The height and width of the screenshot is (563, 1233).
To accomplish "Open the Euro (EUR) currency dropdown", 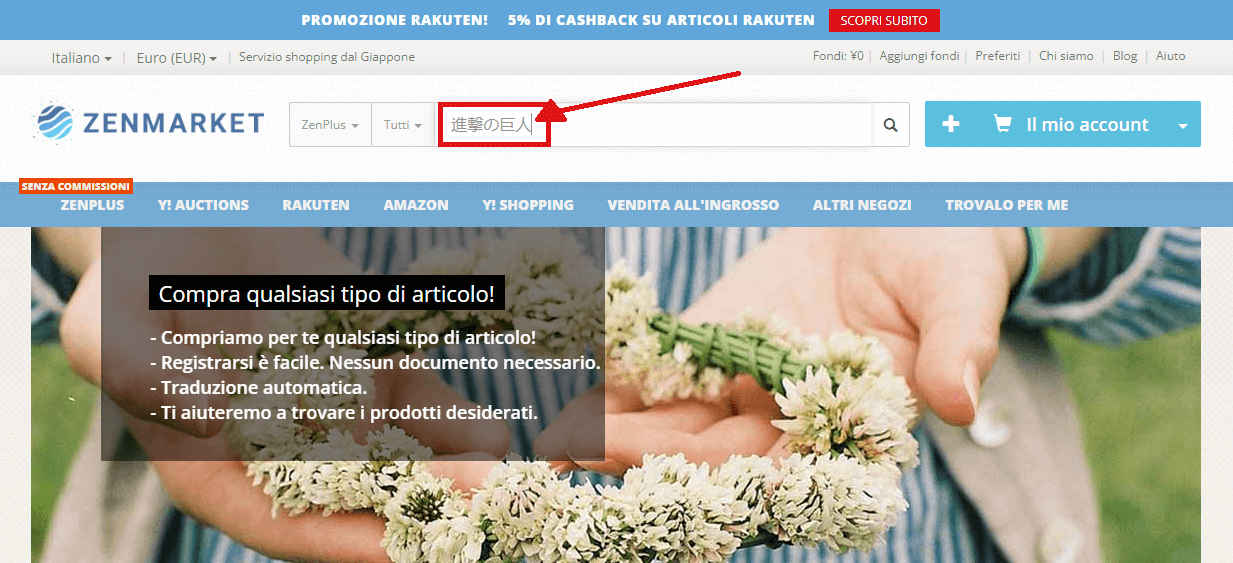I will point(176,58).
